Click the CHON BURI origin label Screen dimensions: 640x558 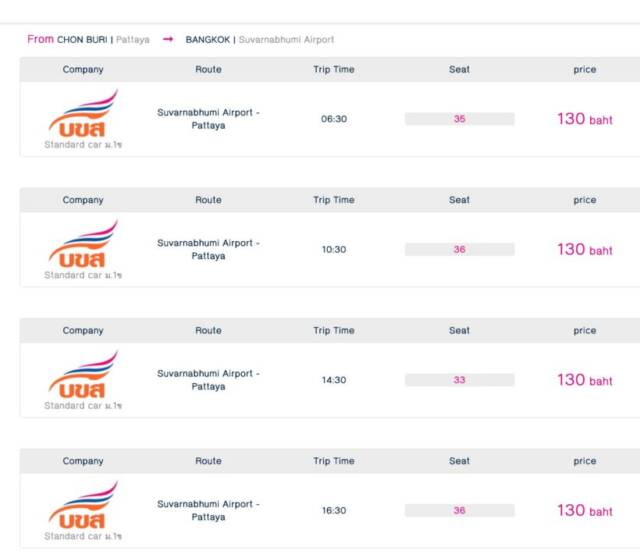coord(82,40)
